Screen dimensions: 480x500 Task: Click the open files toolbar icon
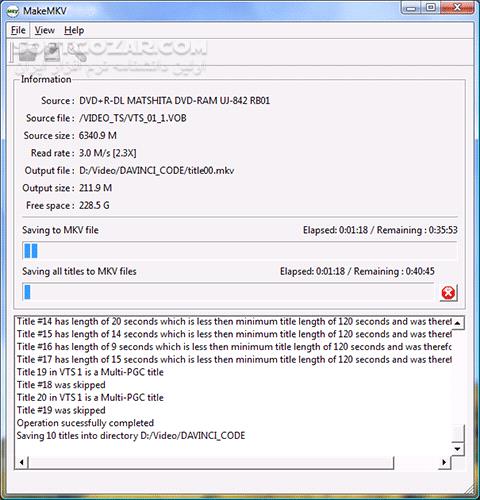tap(27, 53)
